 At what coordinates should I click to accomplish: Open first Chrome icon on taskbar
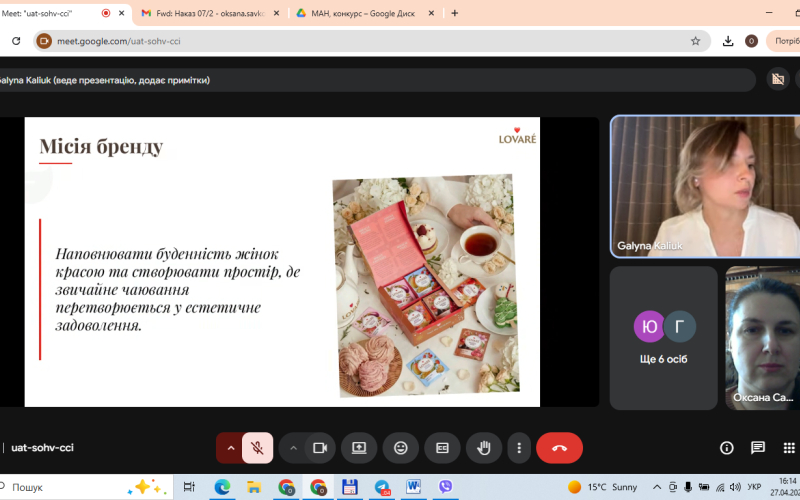[286, 487]
